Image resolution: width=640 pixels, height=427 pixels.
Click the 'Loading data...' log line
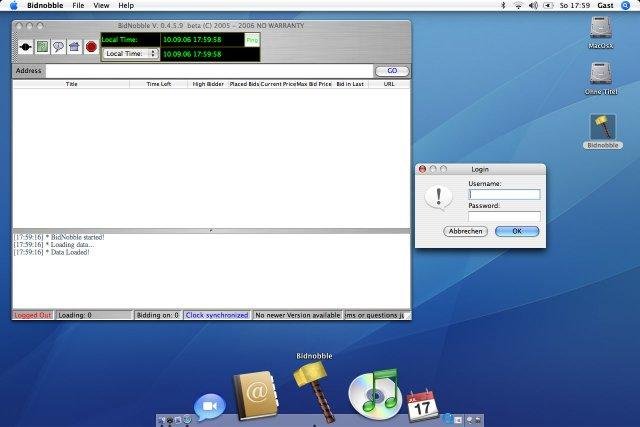coord(53,245)
